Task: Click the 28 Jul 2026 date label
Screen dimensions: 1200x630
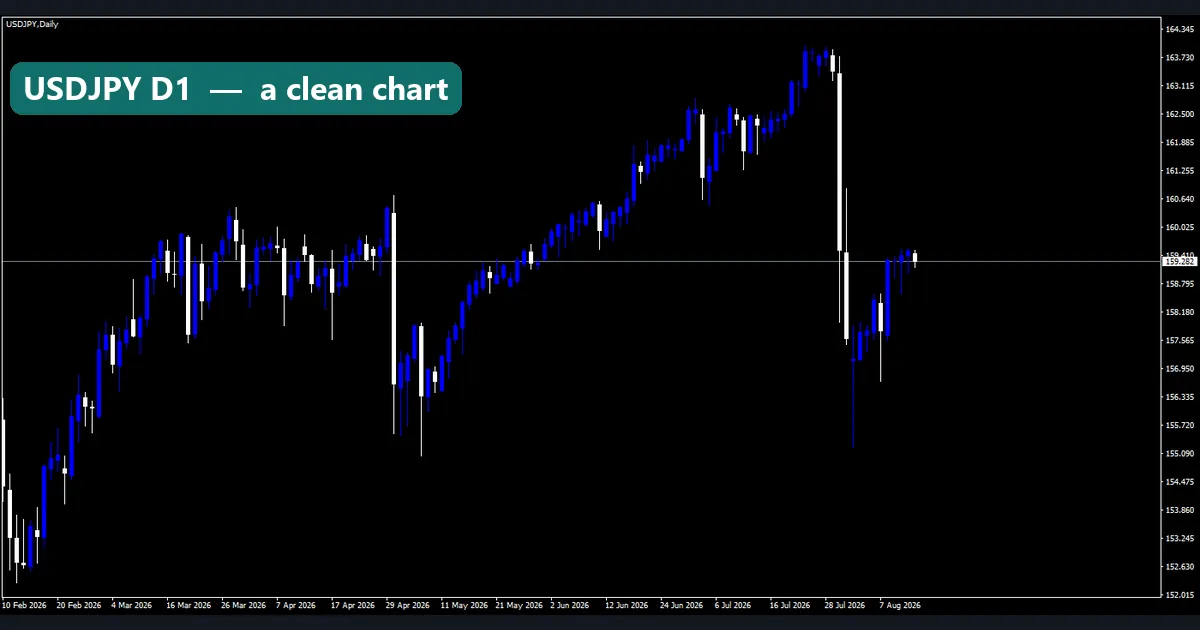Action: click(x=846, y=605)
